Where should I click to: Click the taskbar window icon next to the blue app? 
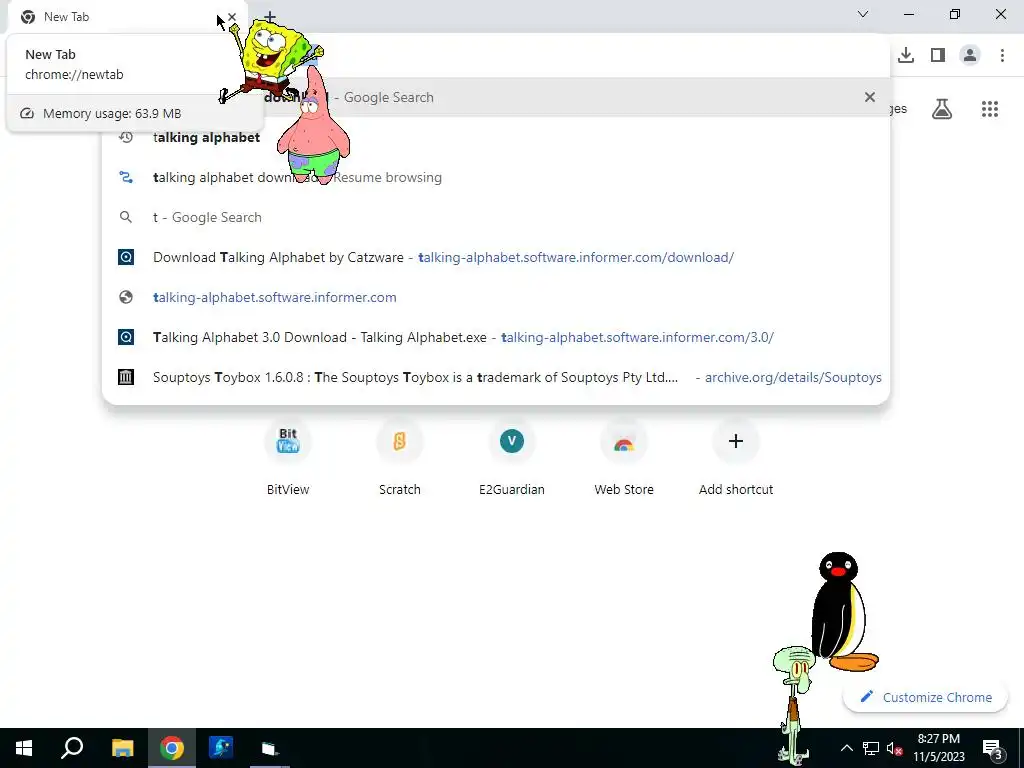click(x=270, y=748)
